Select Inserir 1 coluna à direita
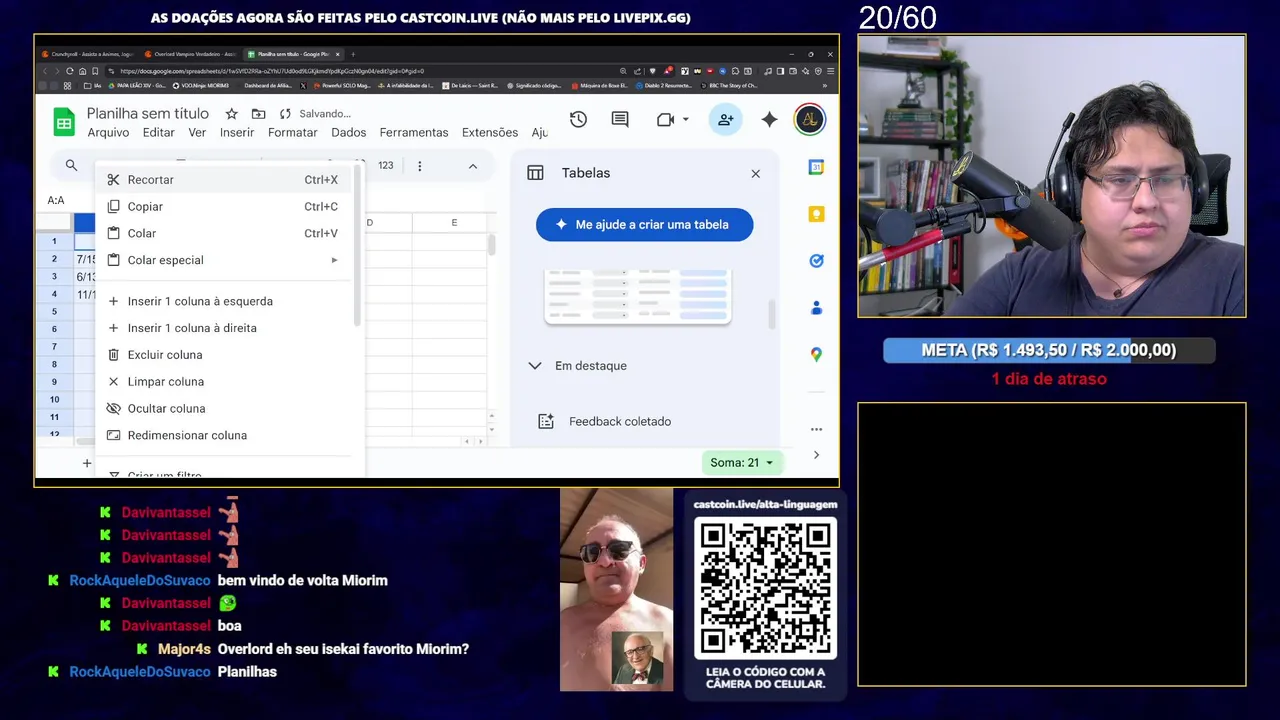The image size is (1280, 720). tap(224, 328)
